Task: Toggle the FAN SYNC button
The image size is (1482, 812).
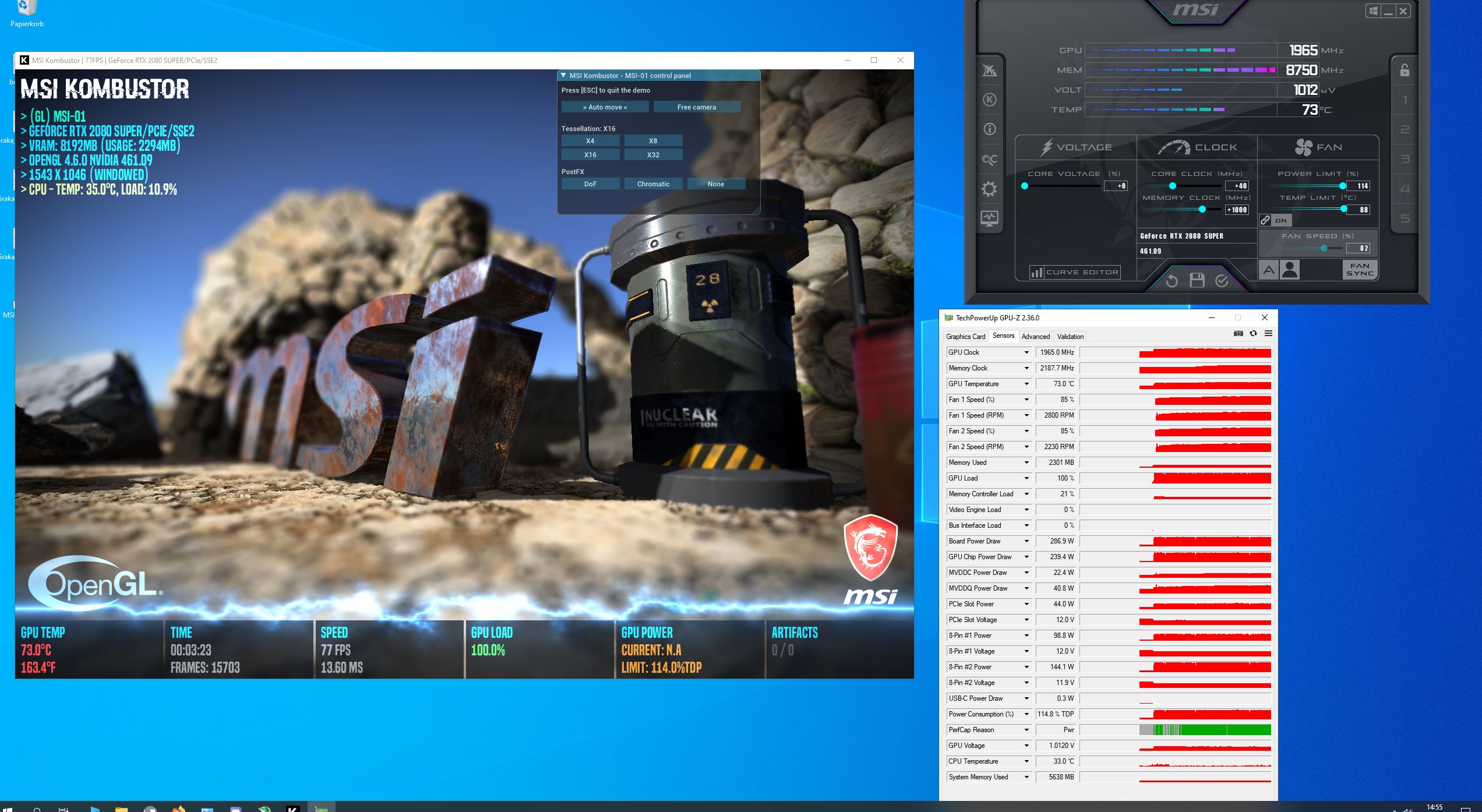Action: pos(1360,269)
